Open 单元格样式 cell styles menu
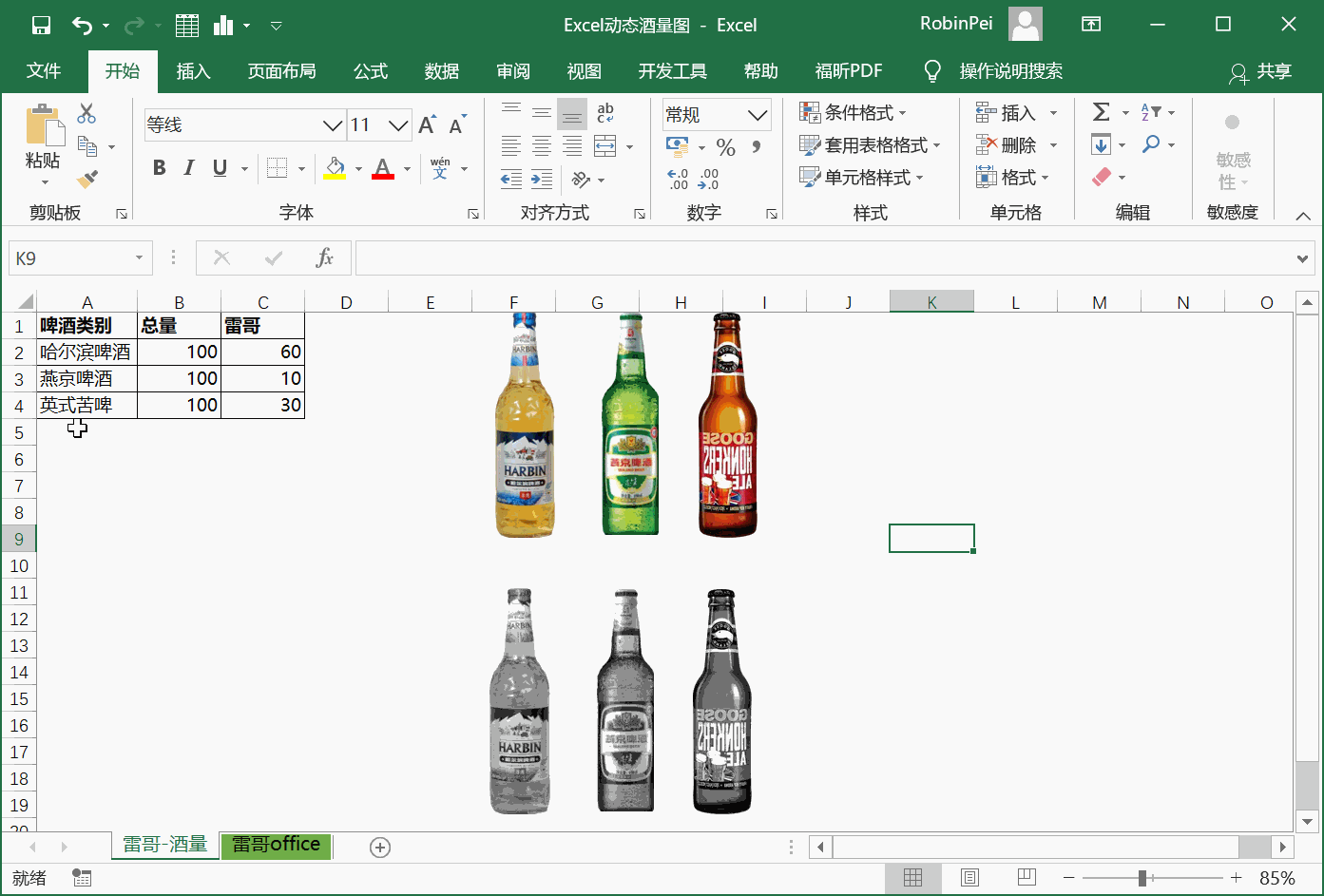The width and height of the screenshot is (1324, 896). 861,177
